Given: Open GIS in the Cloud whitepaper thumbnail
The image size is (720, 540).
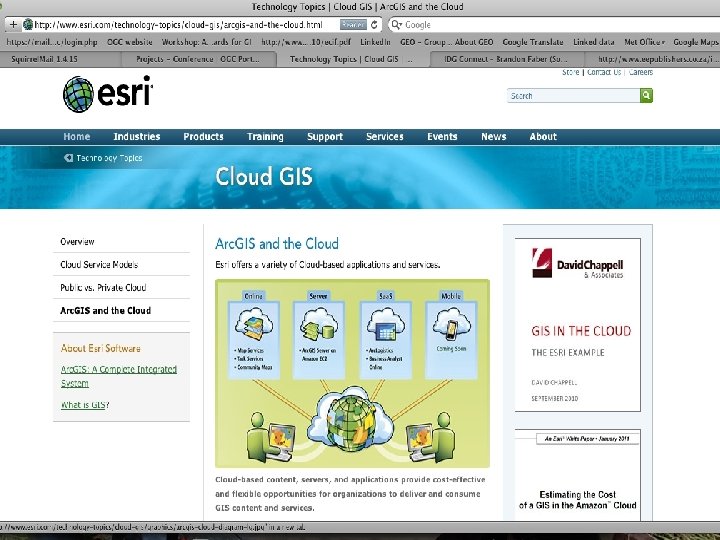Looking at the screenshot, I should (578, 325).
